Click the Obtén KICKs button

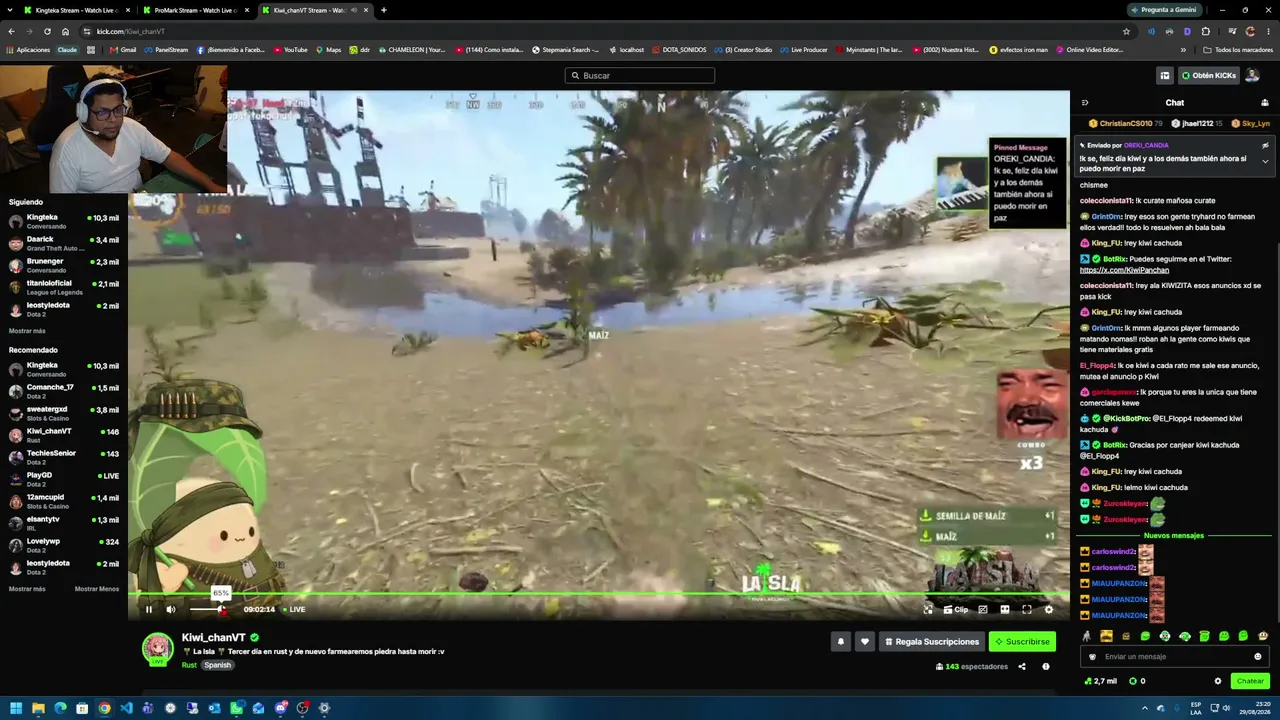point(1209,76)
